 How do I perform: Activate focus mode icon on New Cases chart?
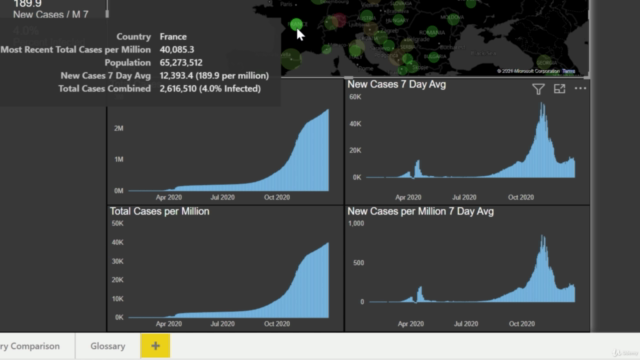coord(559,89)
